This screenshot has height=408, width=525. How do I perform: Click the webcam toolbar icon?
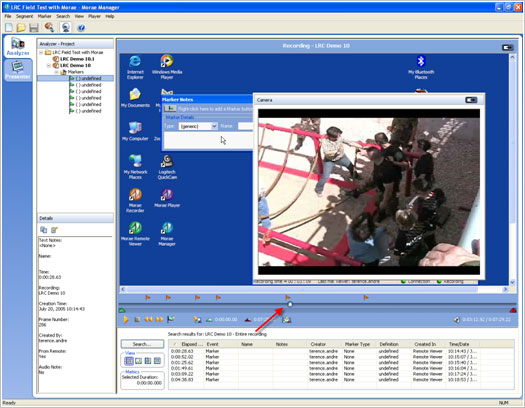click(66, 27)
